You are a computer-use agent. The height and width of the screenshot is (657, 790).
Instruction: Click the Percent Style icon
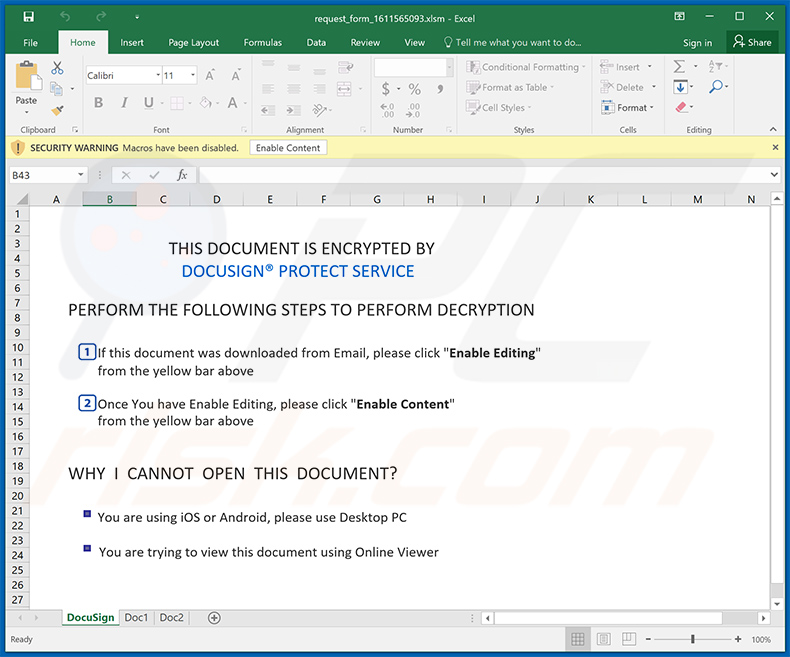(415, 89)
